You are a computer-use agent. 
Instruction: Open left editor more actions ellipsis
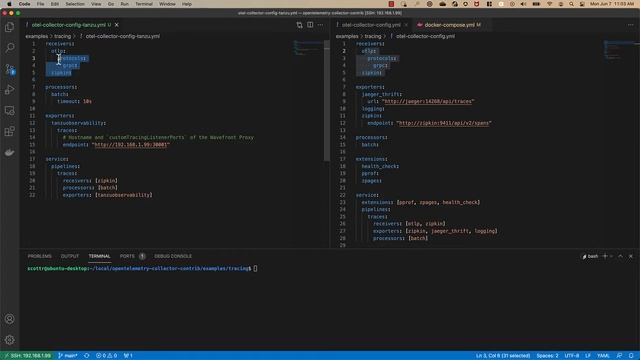tap(320, 25)
